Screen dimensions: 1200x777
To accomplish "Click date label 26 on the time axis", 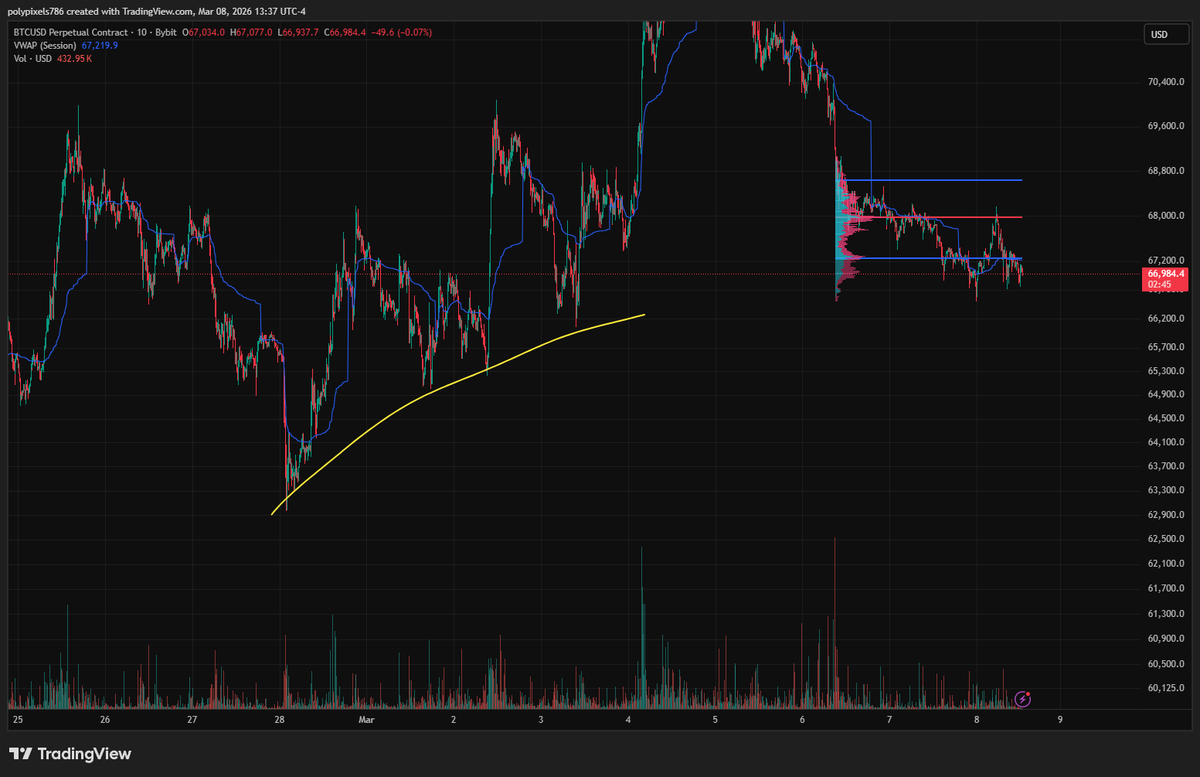I will [x=105, y=719].
